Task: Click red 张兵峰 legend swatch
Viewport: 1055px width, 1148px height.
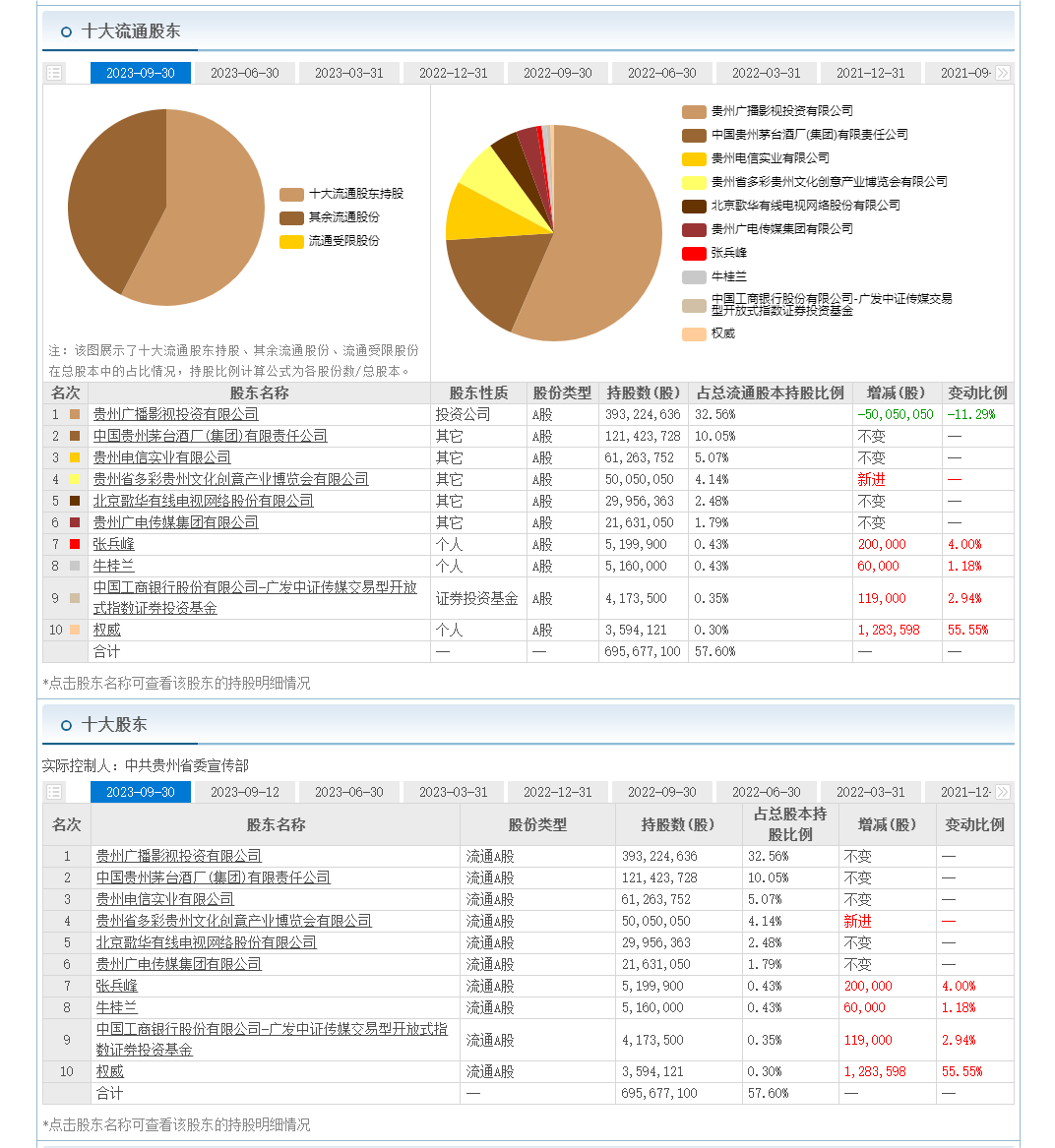Action: 694,254
